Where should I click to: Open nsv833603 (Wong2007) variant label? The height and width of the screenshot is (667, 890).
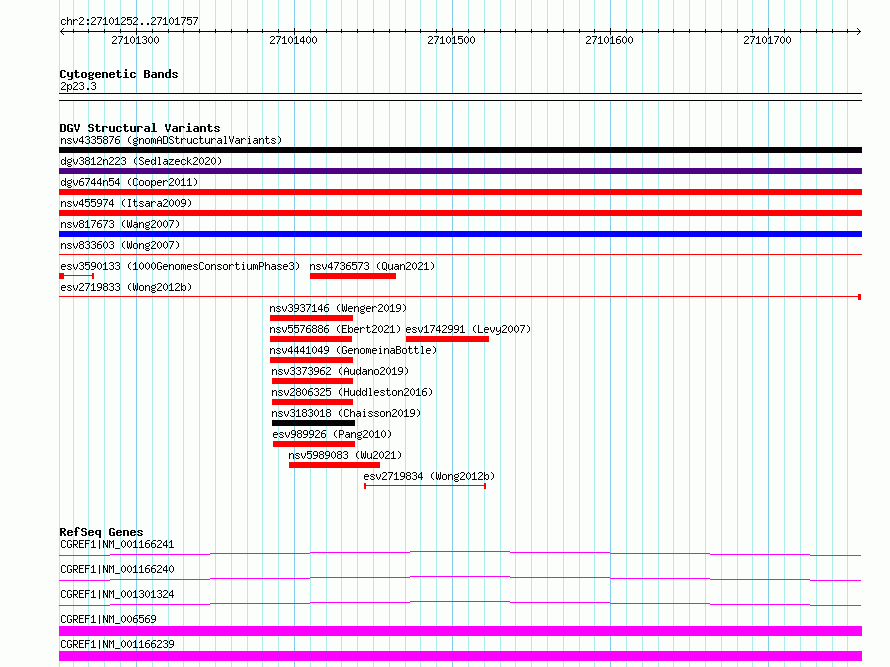[x=120, y=245]
